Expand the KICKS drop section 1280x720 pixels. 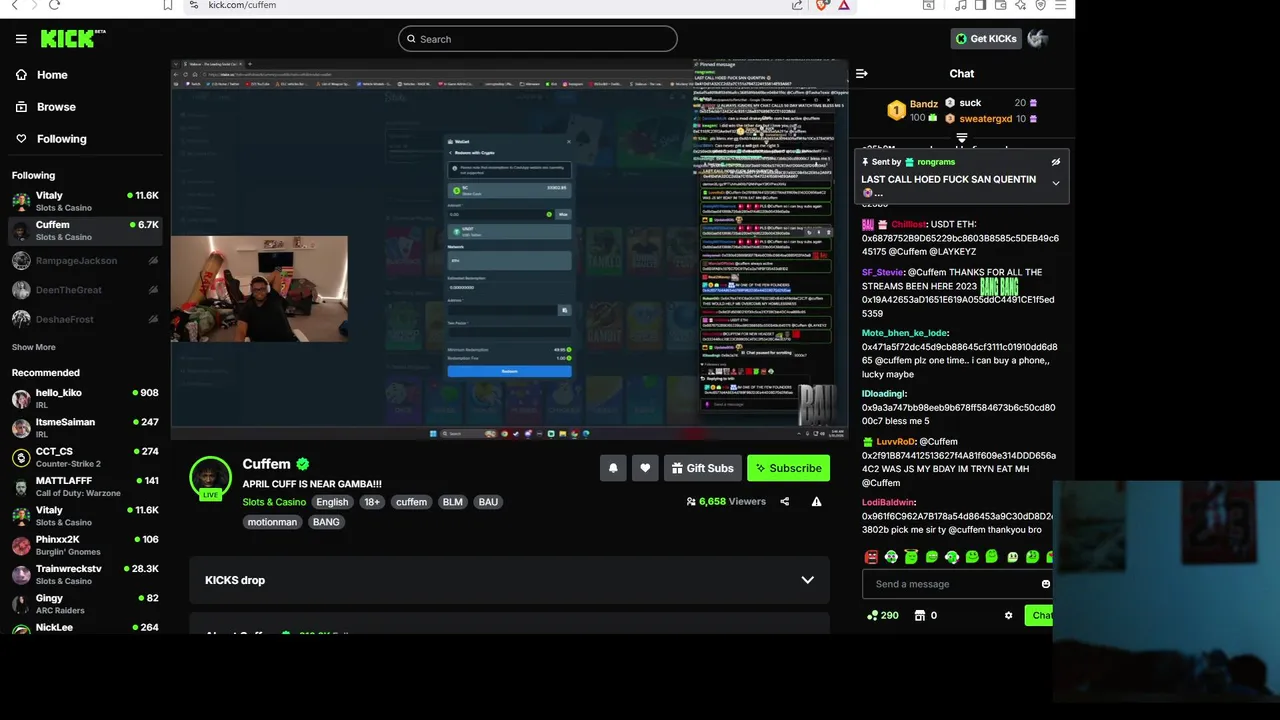coord(509,580)
